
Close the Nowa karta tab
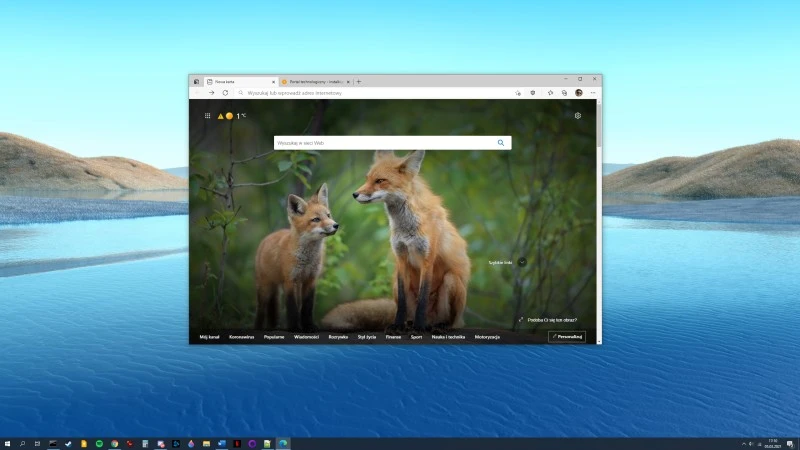tap(273, 82)
